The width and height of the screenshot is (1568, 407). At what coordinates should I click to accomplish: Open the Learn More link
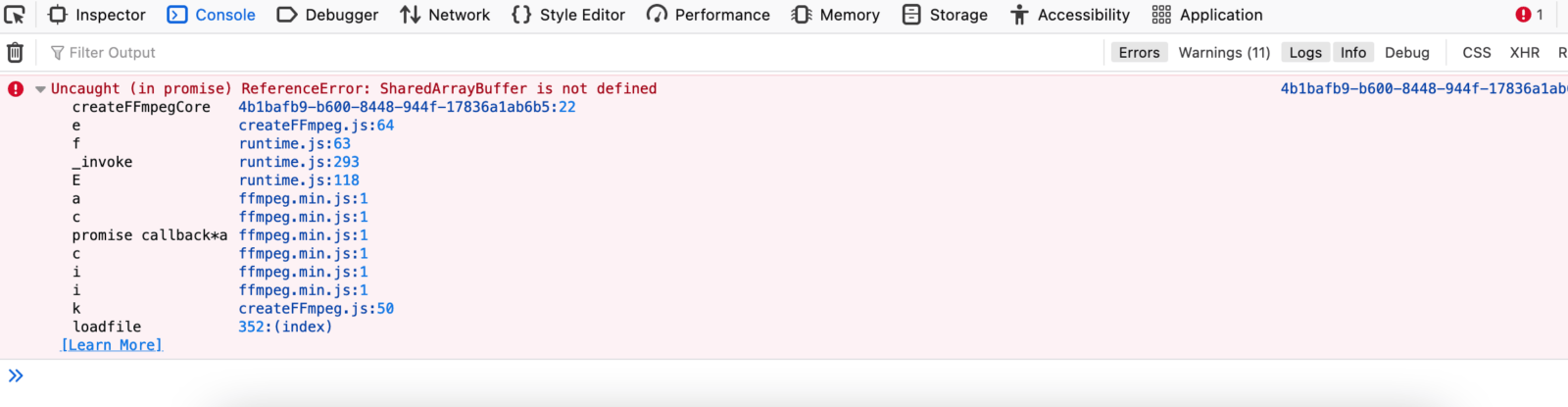click(x=112, y=345)
